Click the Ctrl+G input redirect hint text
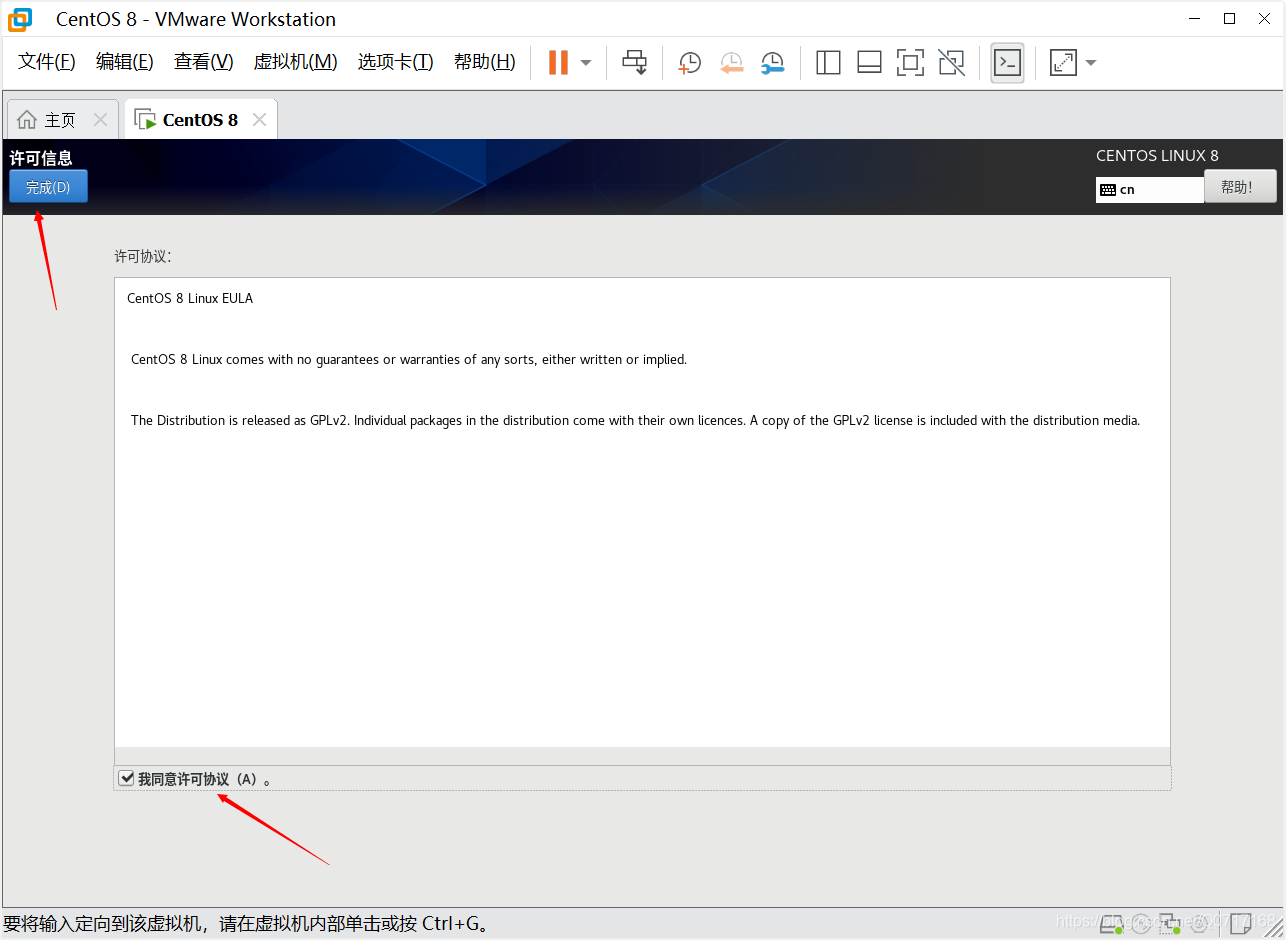Screen dimensions: 1286x940 pyautogui.click(x=246, y=924)
